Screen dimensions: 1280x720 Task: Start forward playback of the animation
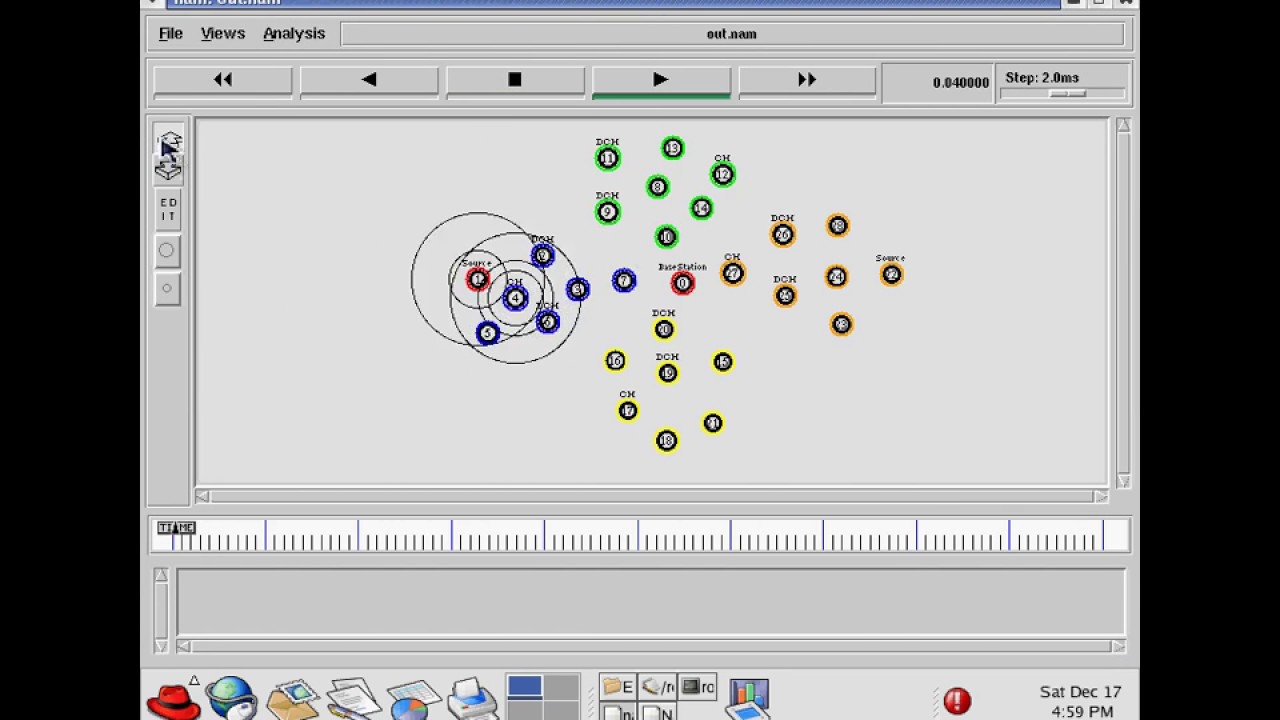click(661, 80)
